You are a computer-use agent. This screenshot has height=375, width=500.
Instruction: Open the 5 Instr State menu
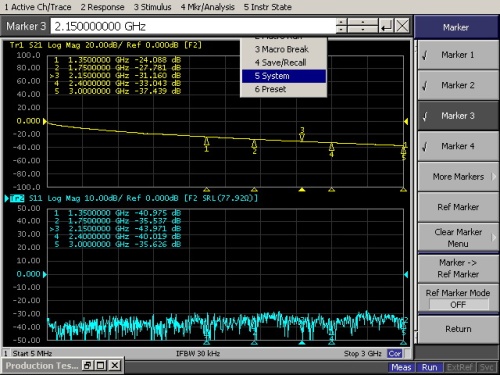(x=267, y=7)
